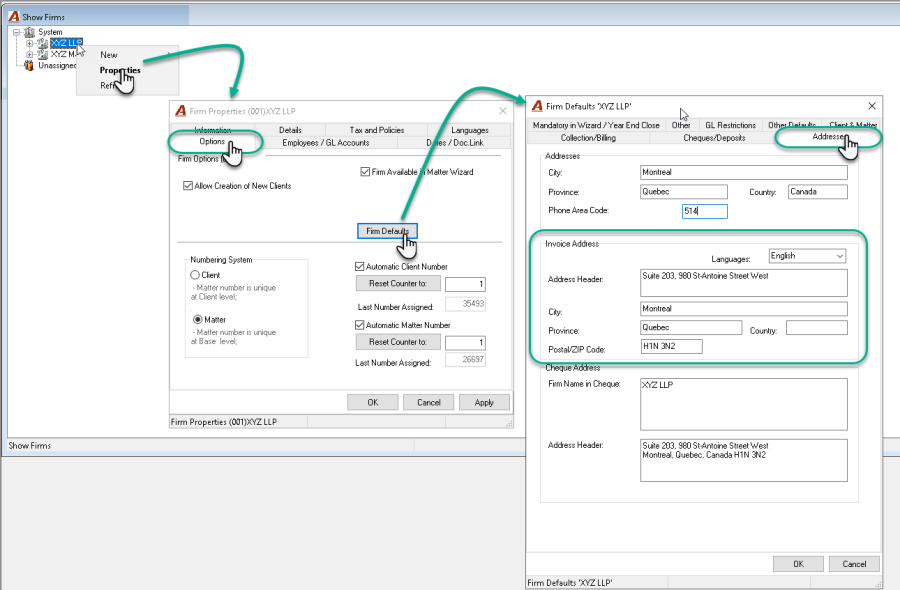
Task: Toggle the Automatic Client Number checkbox
Action: tap(360, 266)
